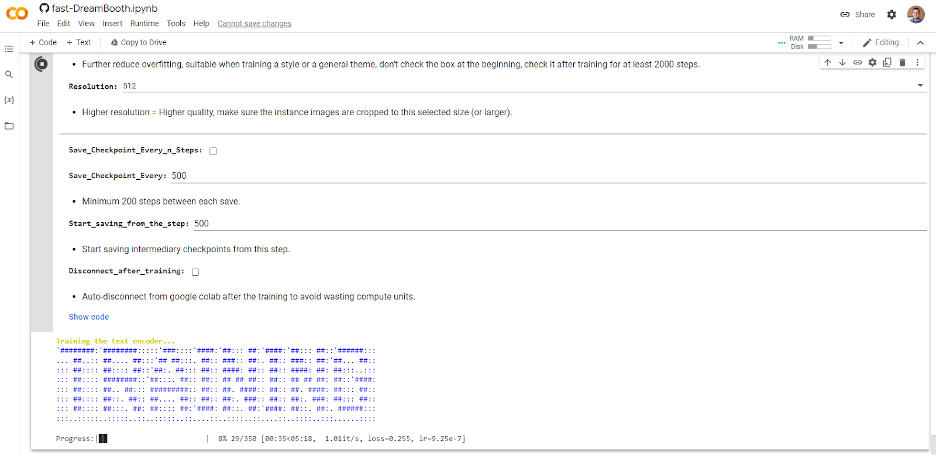936x456 pixels.
Task: Open the table of contents sidebar
Action: pyautogui.click(x=9, y=49)
